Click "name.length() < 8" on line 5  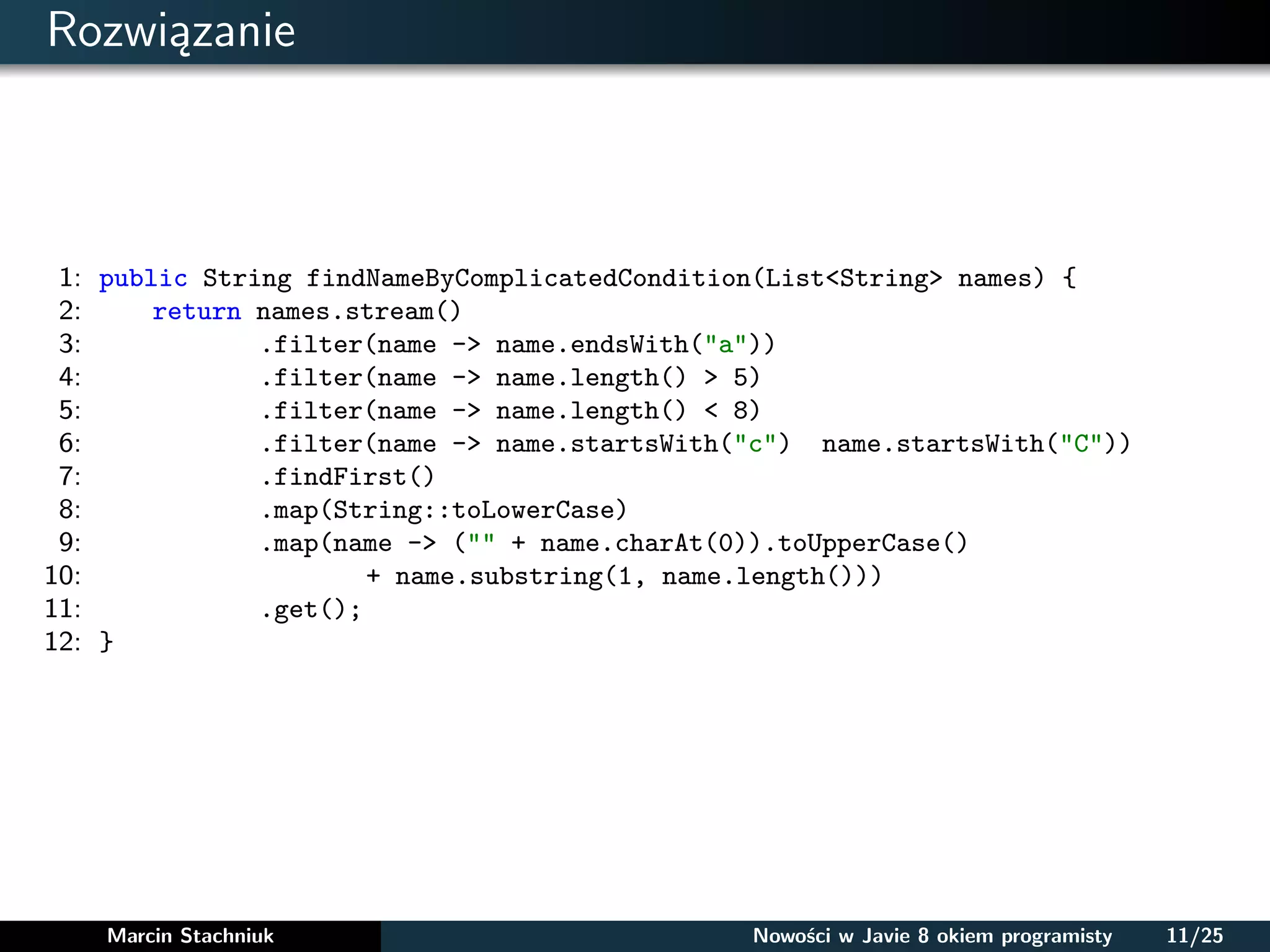621,411
